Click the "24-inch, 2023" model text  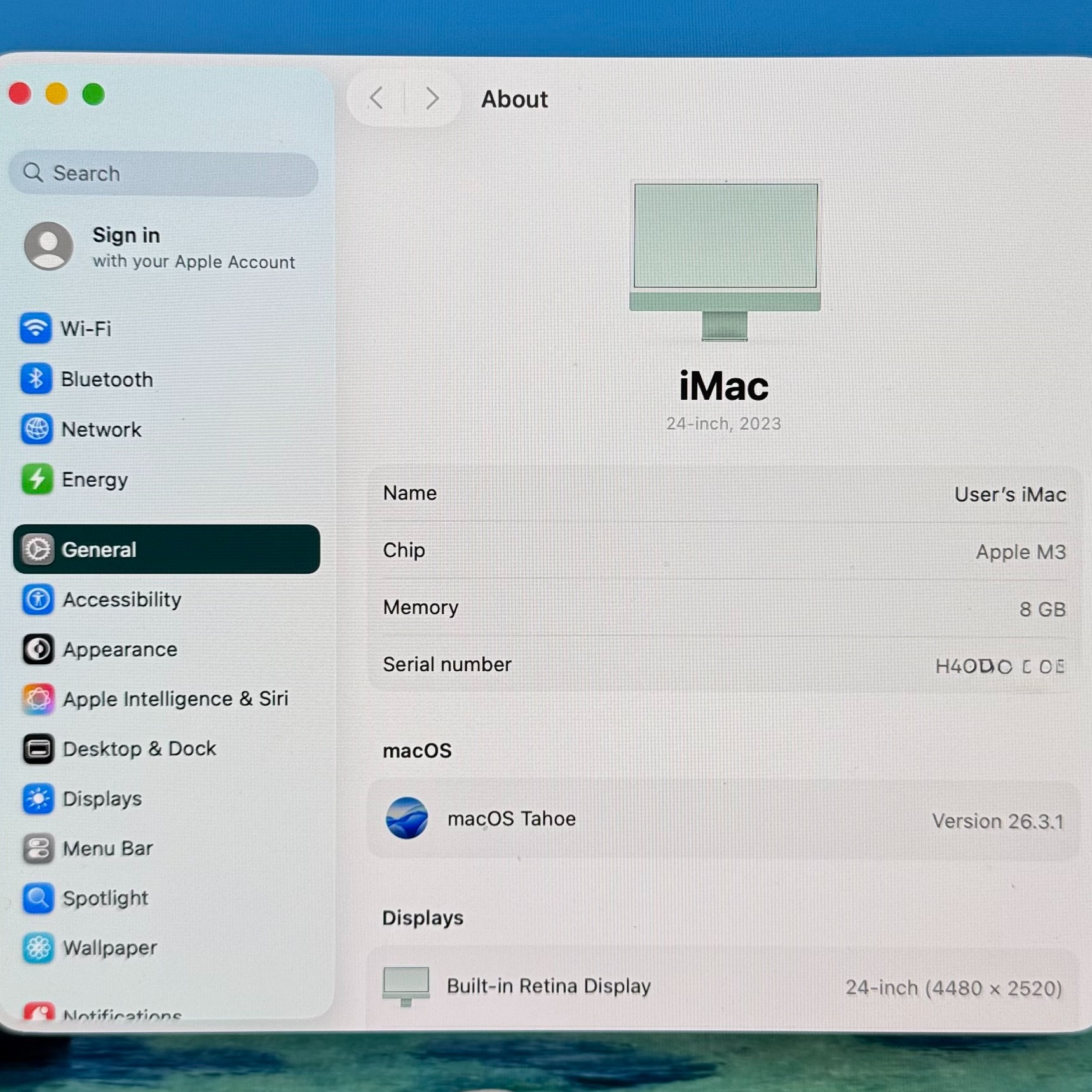pos(723,424)
